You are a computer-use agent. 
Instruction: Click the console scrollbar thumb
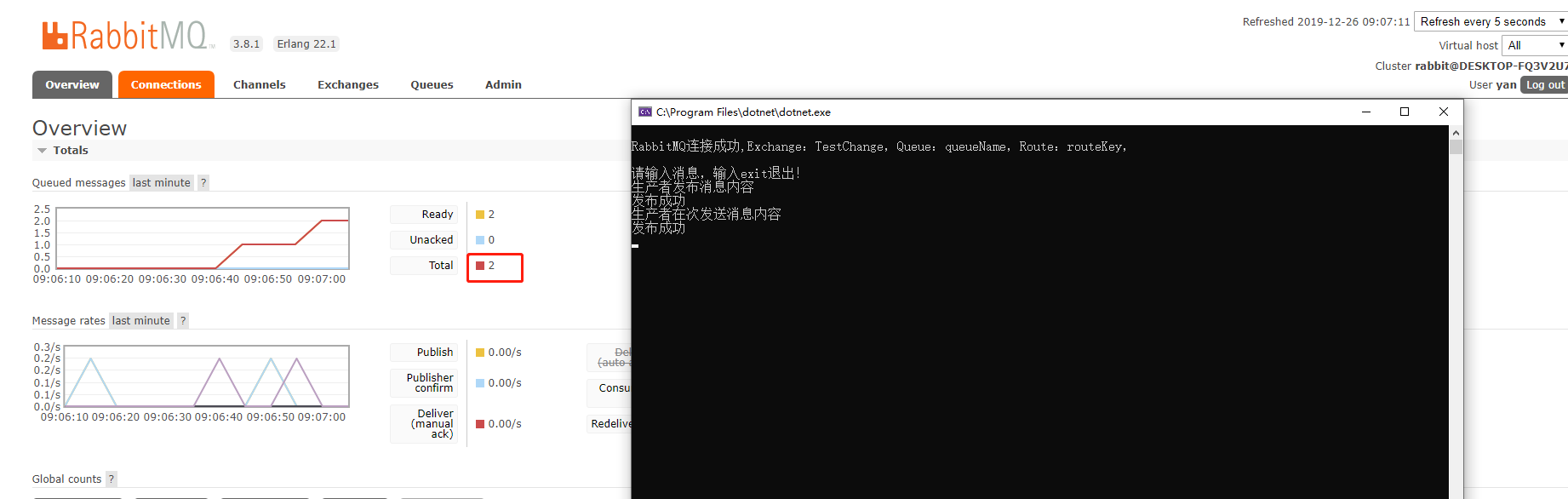[1456, 147]
